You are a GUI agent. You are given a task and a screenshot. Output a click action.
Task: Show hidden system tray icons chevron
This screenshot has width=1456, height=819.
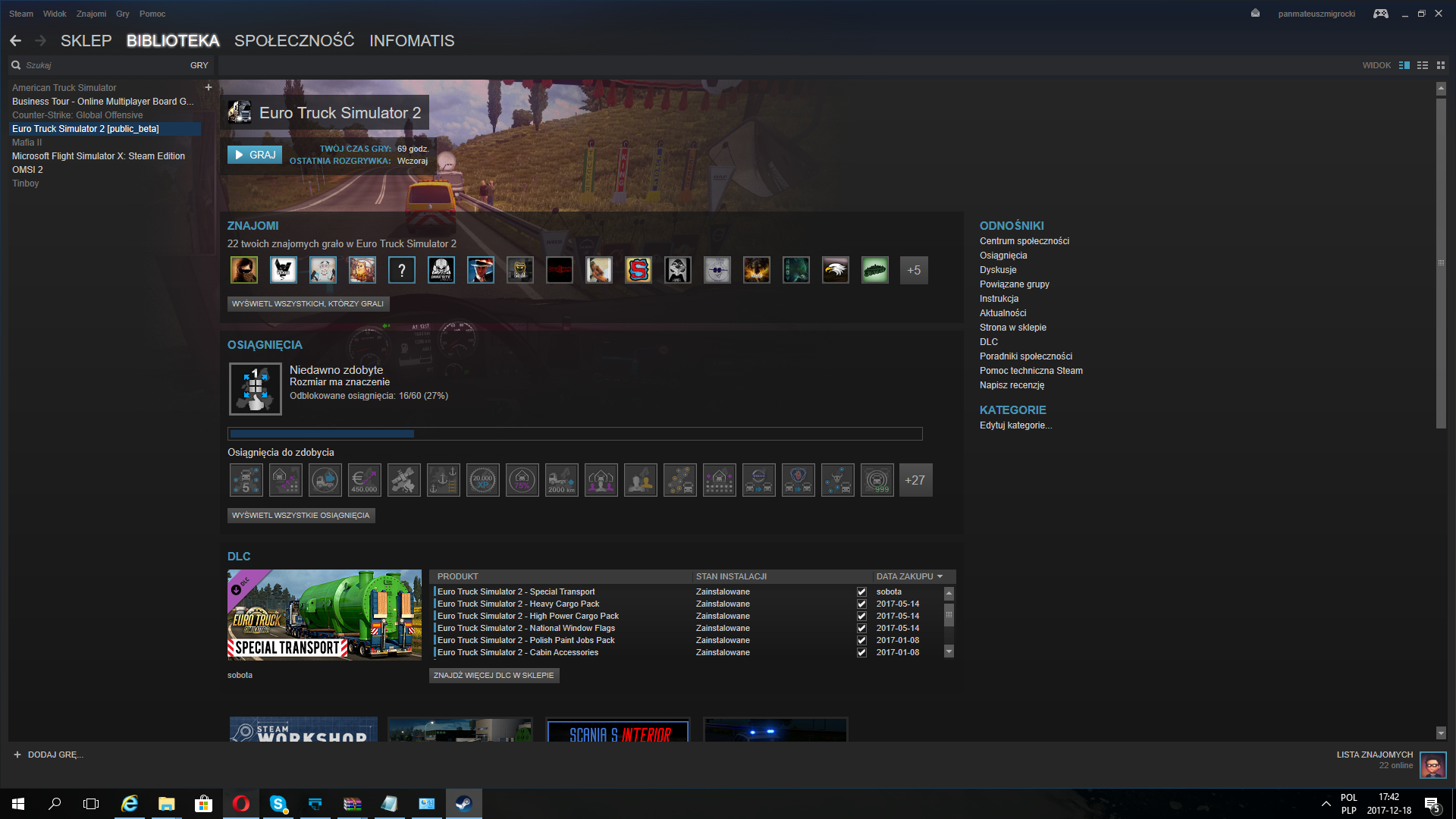1326,804
